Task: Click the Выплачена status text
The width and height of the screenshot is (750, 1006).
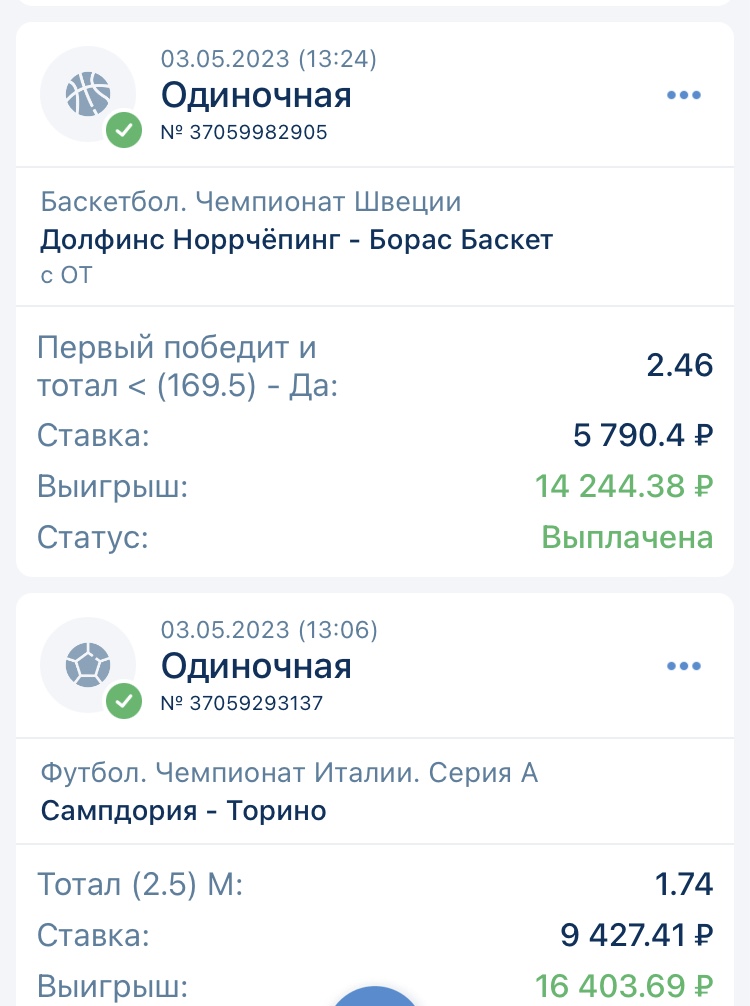Action: (627, 537)
